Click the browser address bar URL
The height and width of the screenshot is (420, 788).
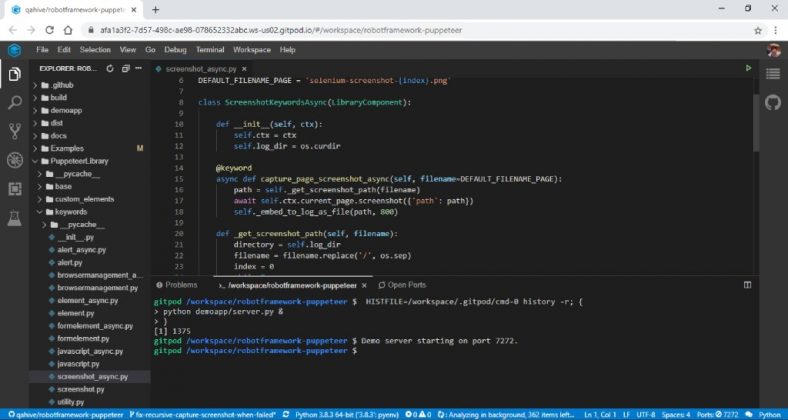pos(281,30)
